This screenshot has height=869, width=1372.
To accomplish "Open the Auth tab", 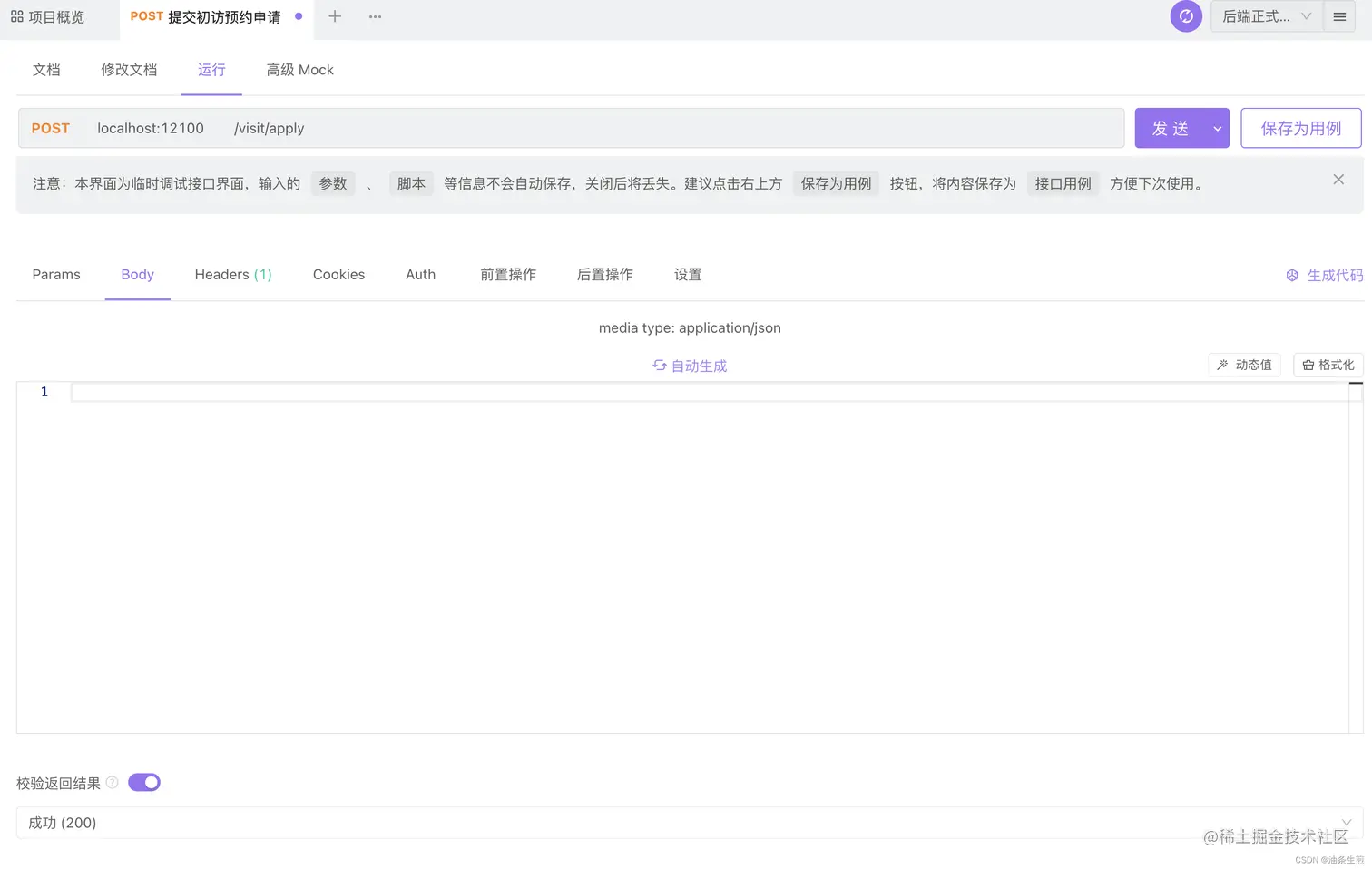I will click(x=421, y=275).
